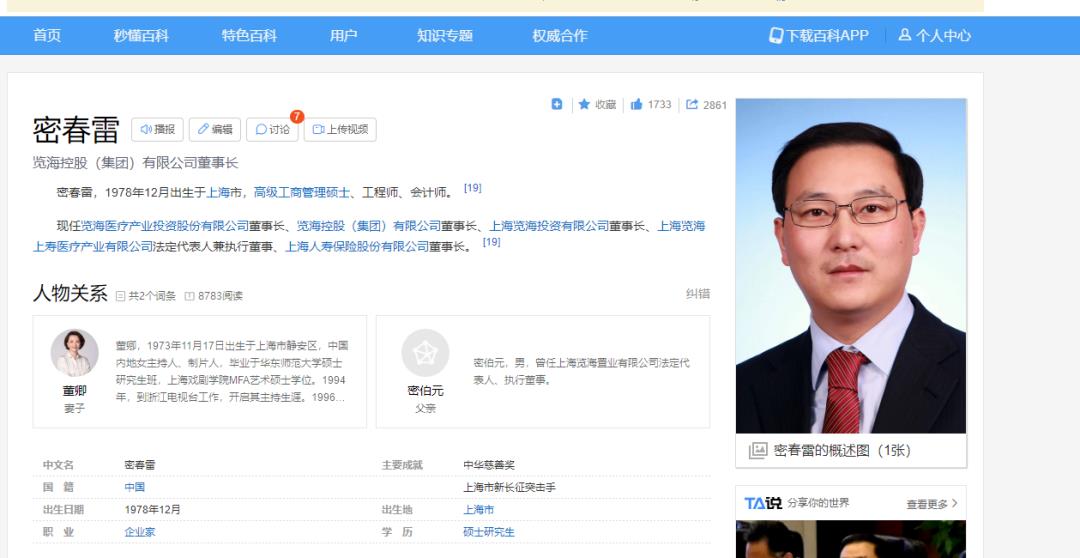Click 上海市新长征突击手 text
1080x558 pixels.
pos(509,487)
